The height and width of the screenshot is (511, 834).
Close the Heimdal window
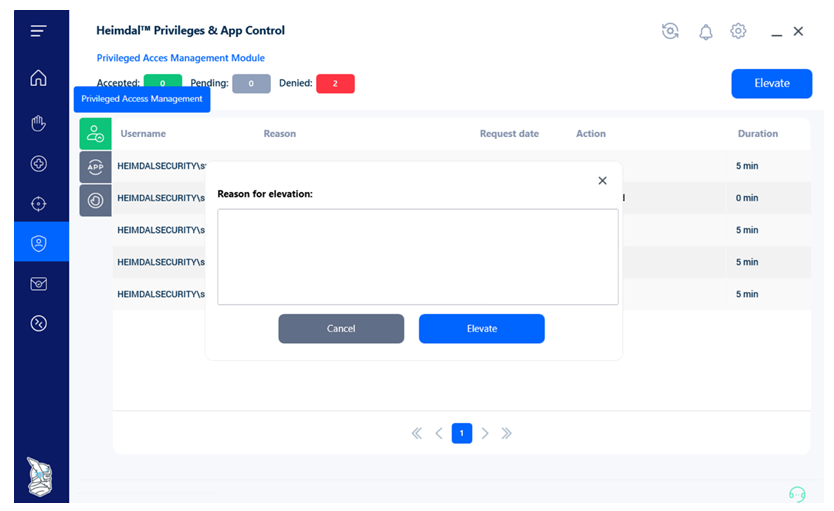(x=798, y=31)
